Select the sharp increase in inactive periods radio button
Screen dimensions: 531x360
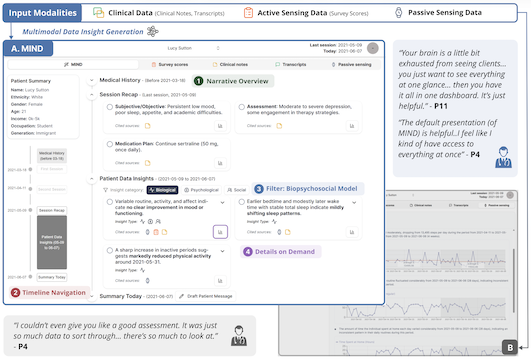pos(110,251)
